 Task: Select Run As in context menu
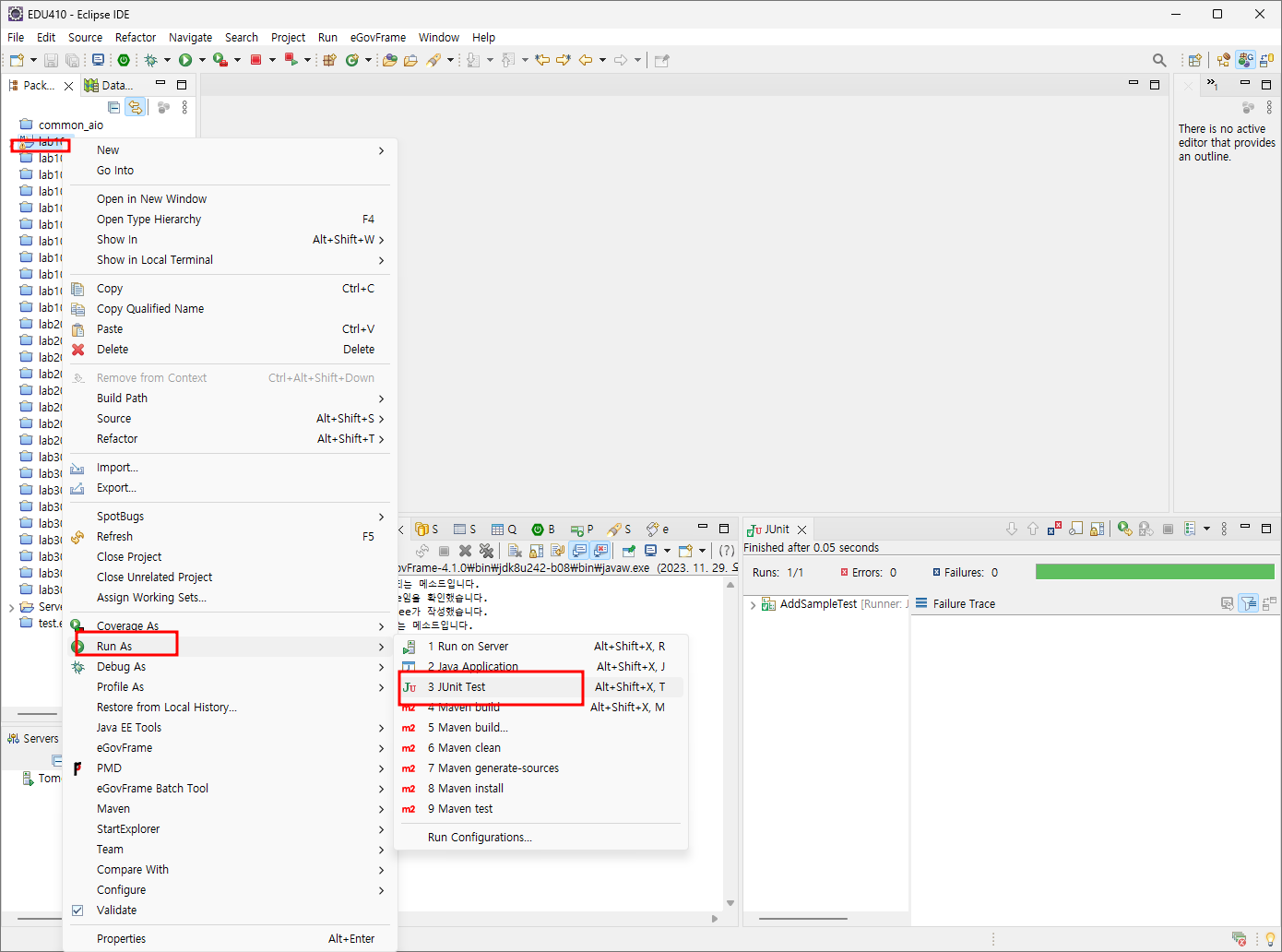[x=229, y=647]
